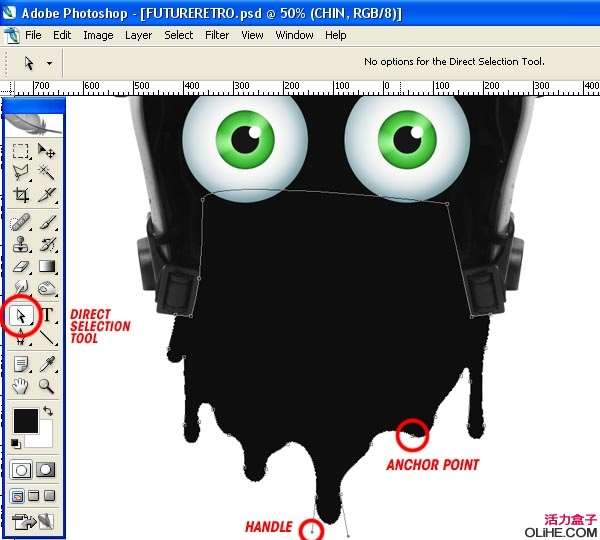The image size is (600, 540).
Task: Select the Move tool
Action: click(x=47, y=151)
